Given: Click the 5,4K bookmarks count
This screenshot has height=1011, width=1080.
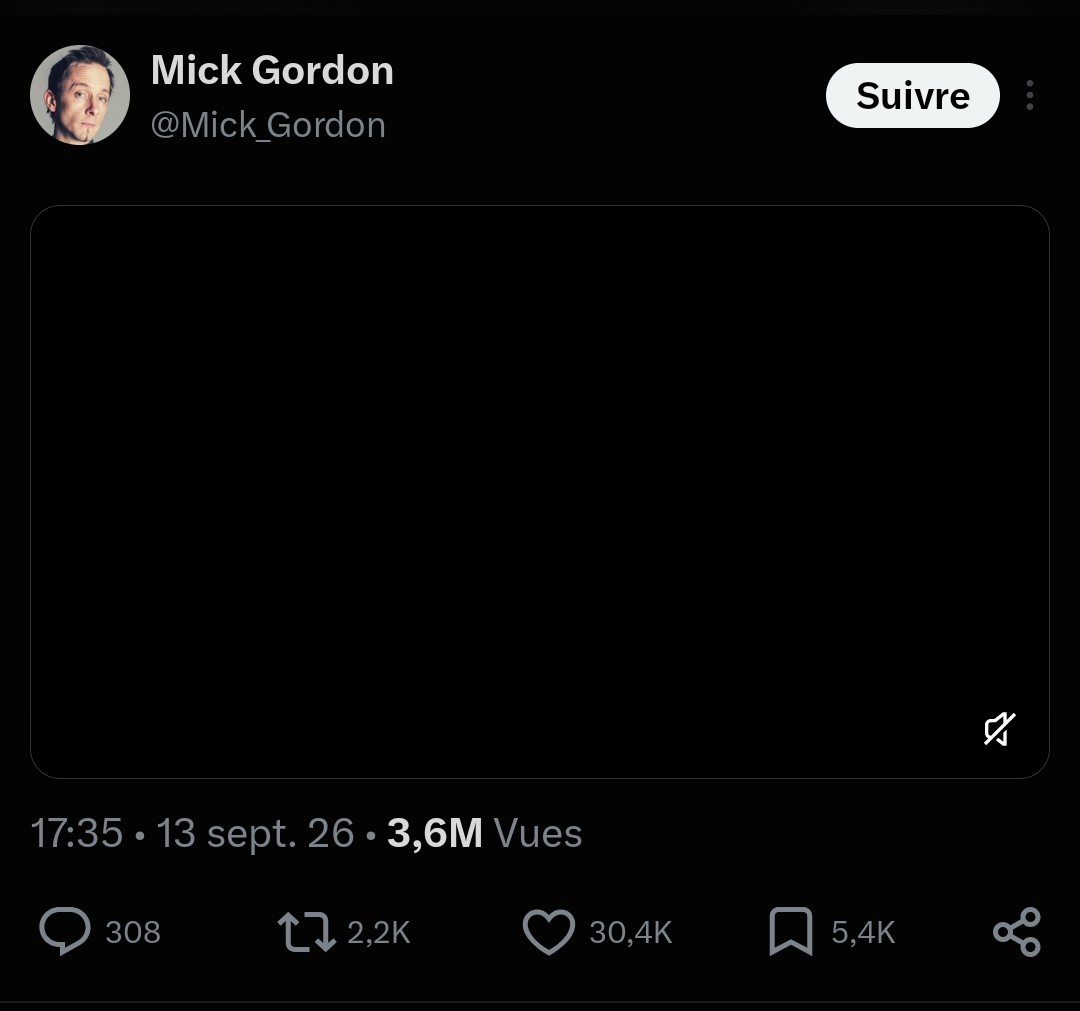Looking at the screenshot, I should (x=863, y=932).
